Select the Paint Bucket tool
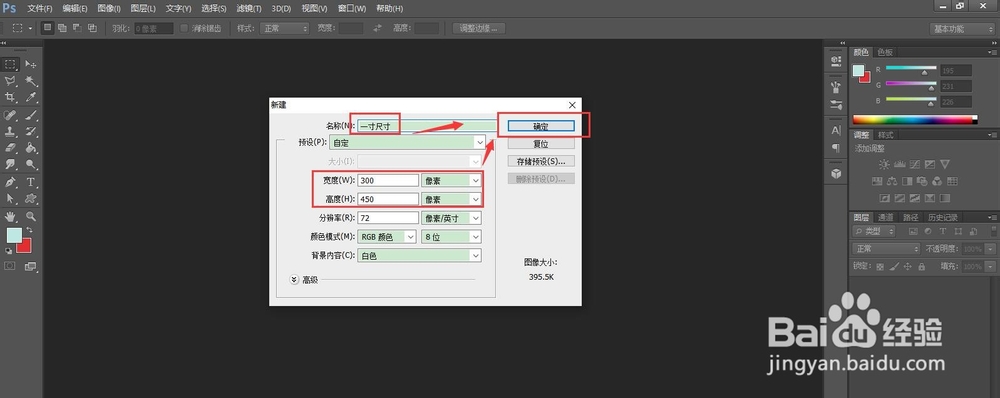This screenshot has height=398, width=1000. [x=31, y=148]
